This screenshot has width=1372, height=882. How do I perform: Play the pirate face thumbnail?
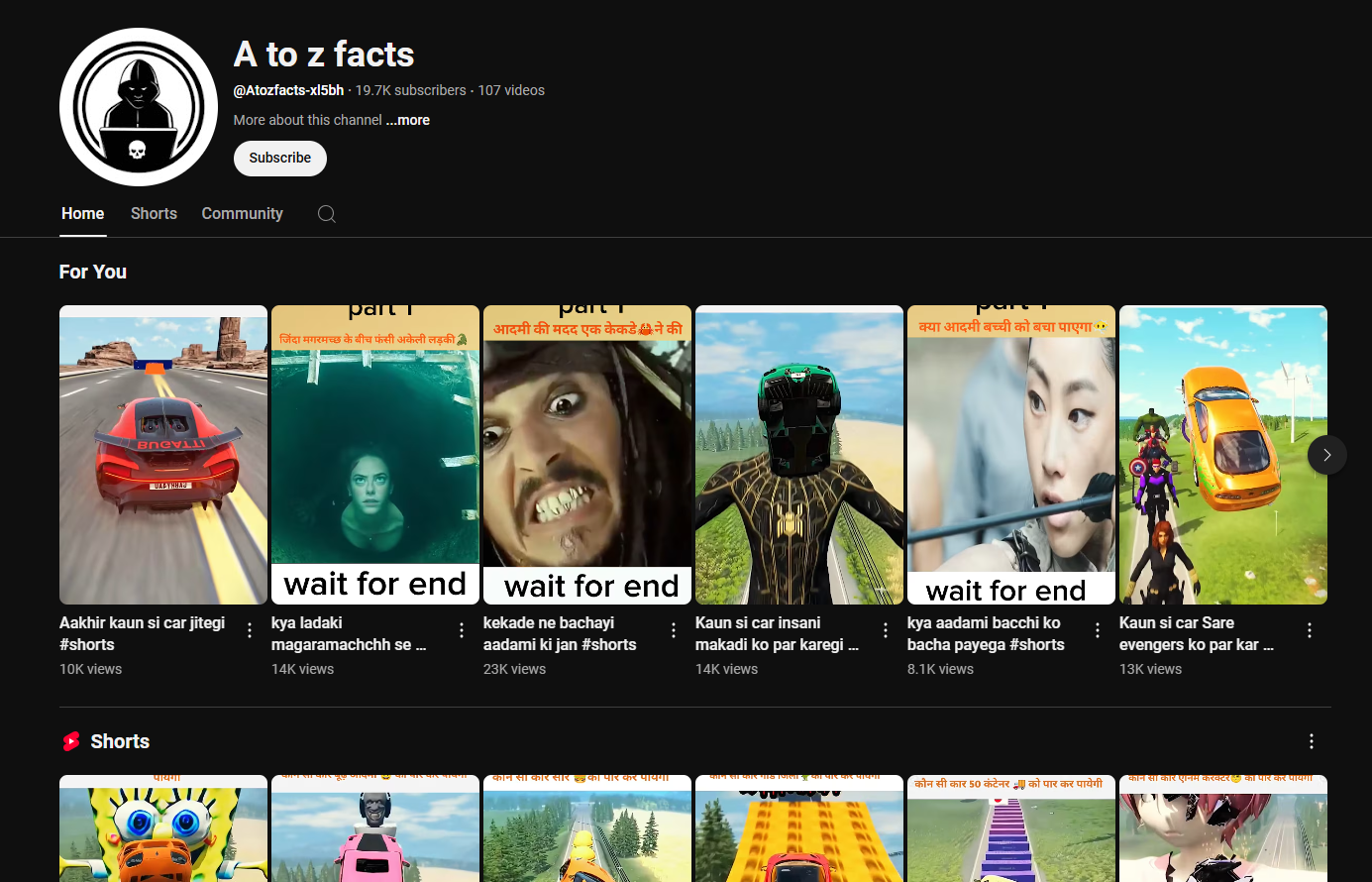point(587,455)
